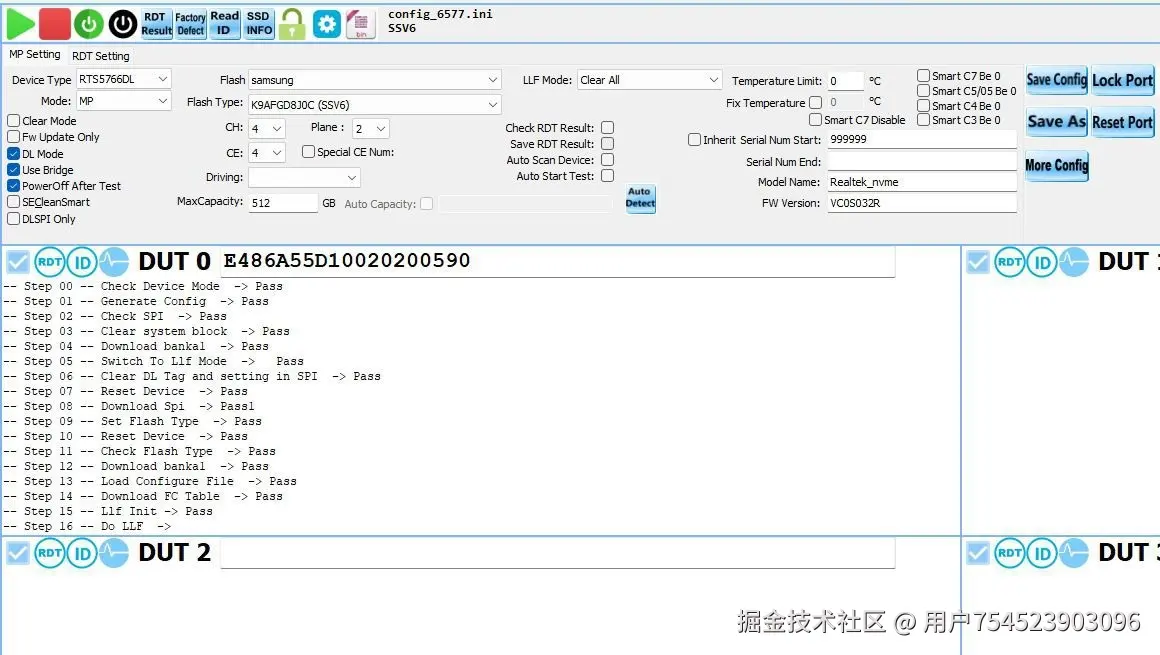Tick the Auto Start Test checkbox

click(x=607, y=176)
